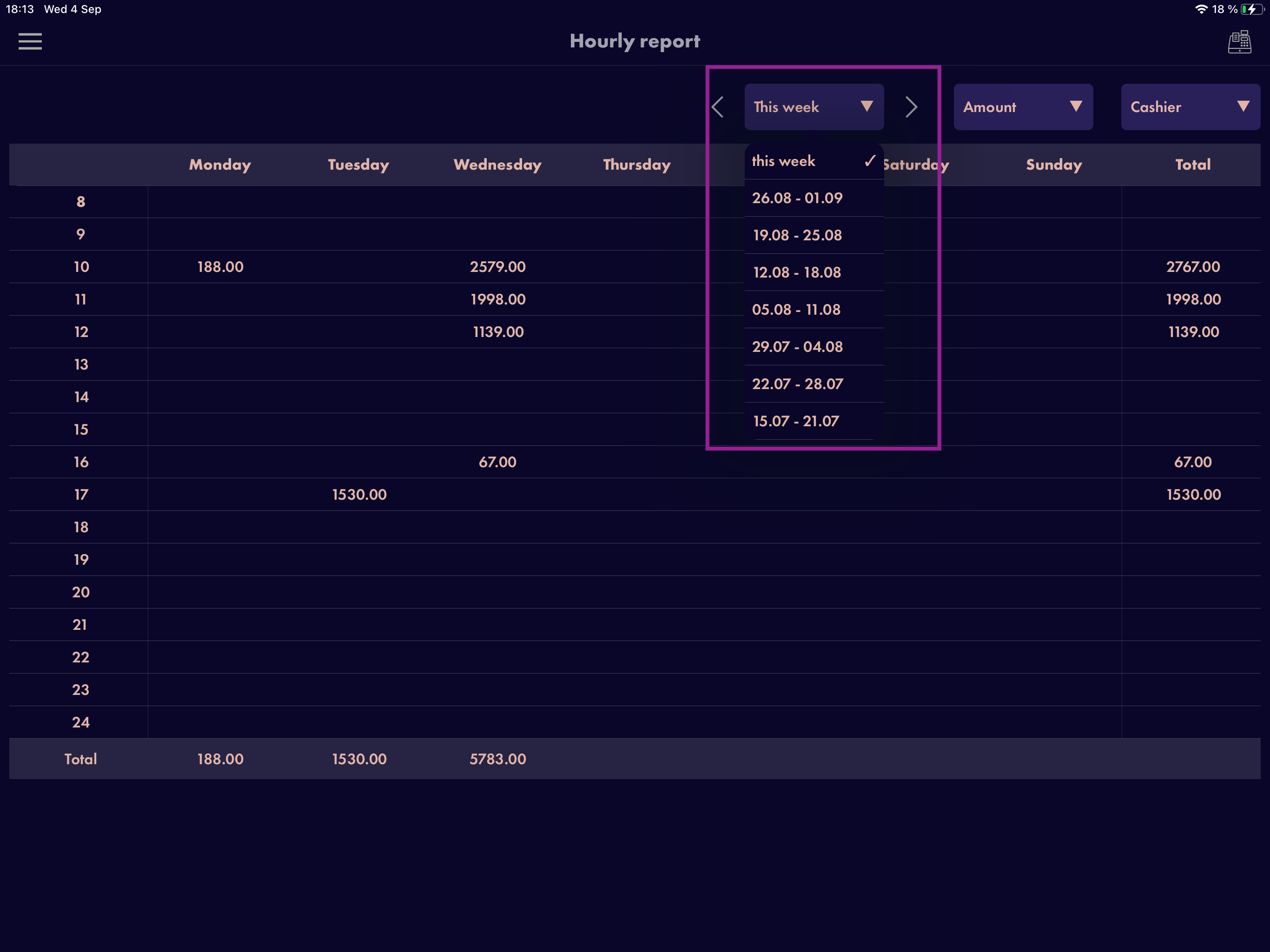Check the battery status icon
This screenshot has height=952, width=1270.
pyautogui.click(x=1252, y=9)
